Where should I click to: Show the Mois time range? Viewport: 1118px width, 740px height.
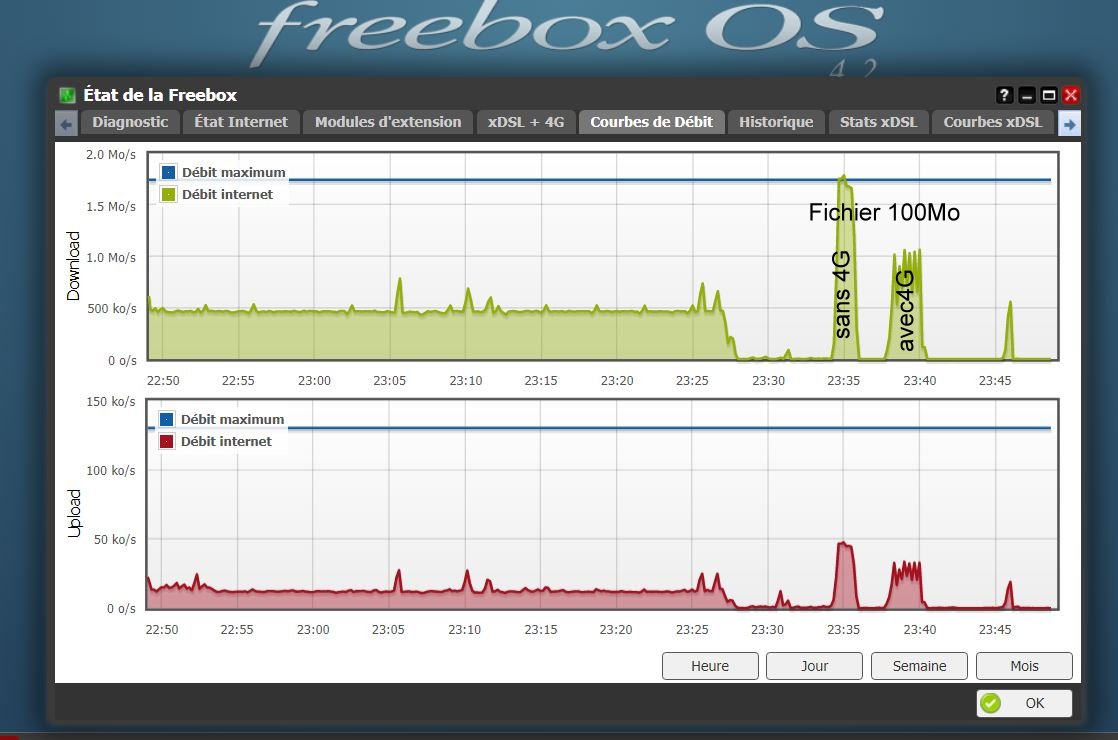[1024, 666]
